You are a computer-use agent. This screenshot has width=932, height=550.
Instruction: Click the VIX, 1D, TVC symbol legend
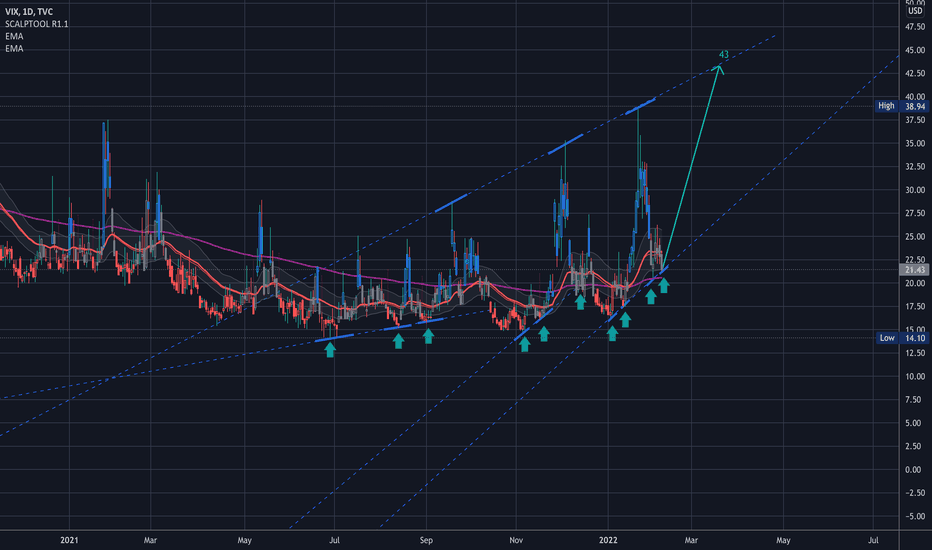(29, 12)
